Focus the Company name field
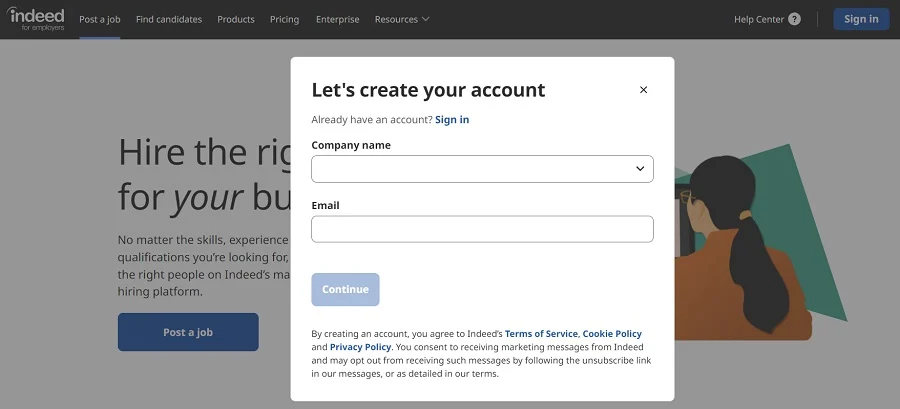 pos(482,169)
